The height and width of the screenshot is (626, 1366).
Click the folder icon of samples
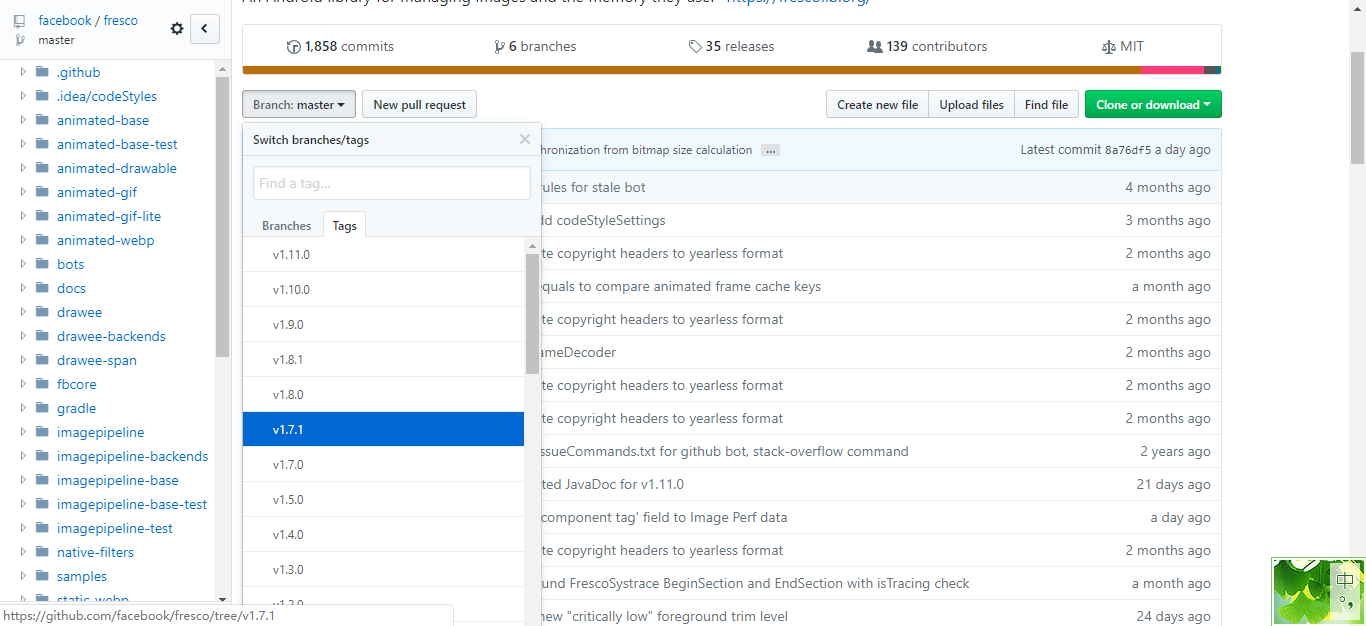[42, 576]
